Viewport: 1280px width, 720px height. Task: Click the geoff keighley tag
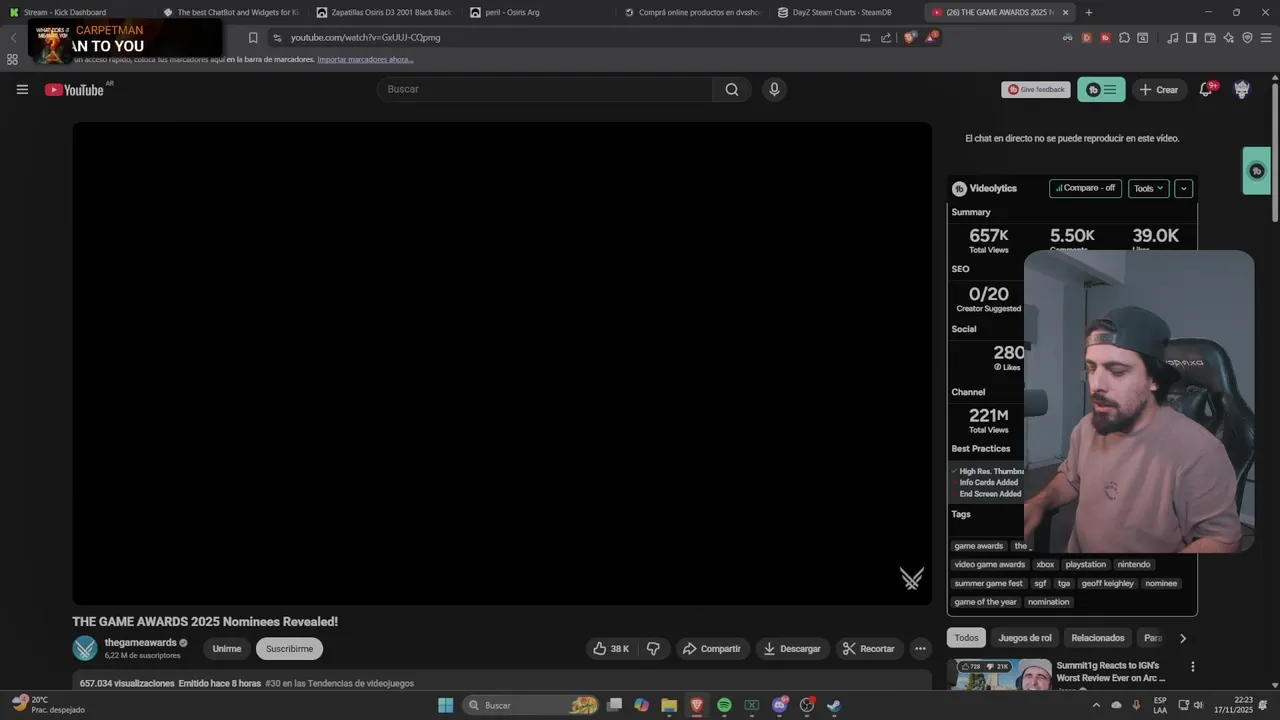click(1108, 583)
